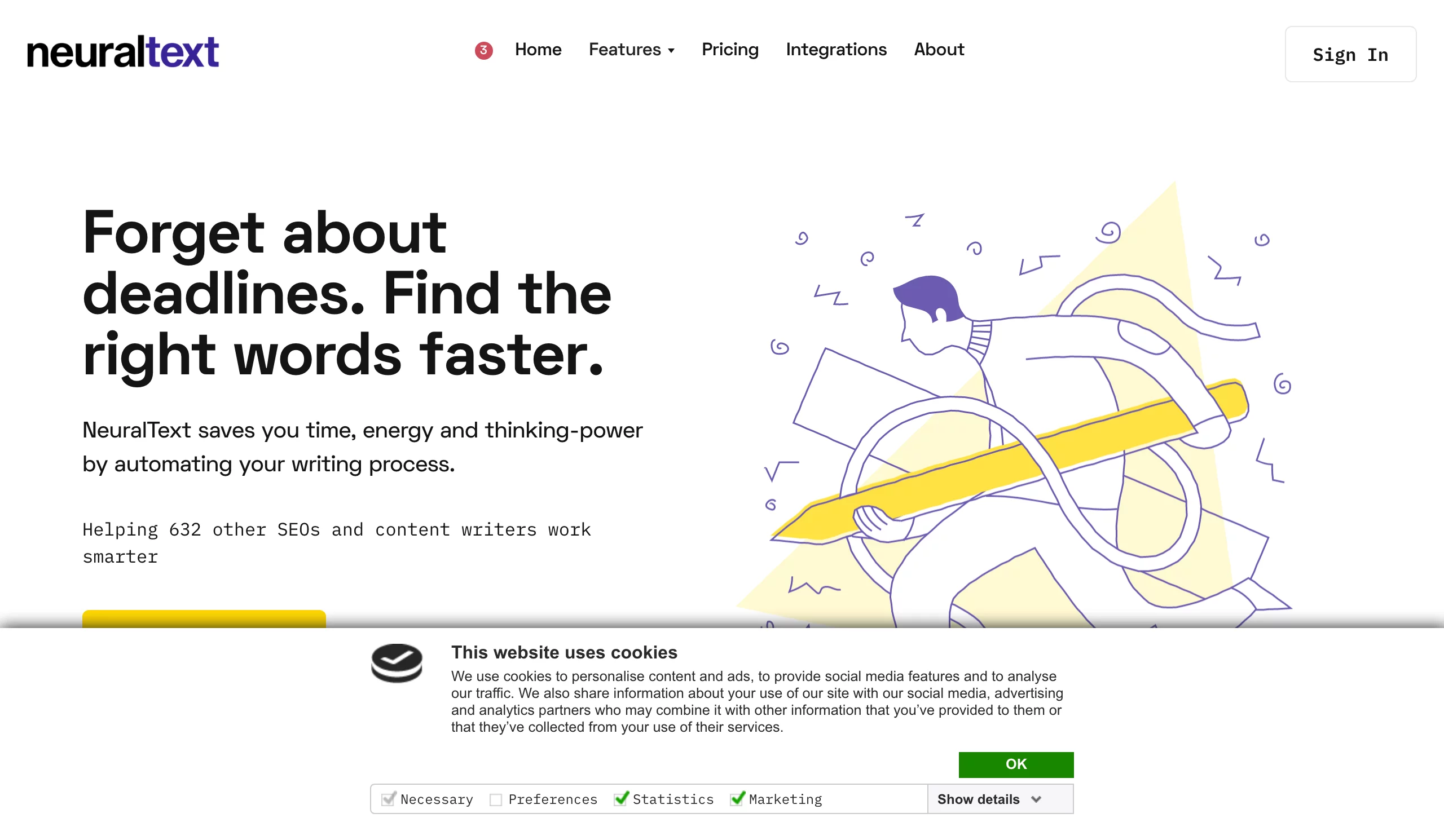Viewport: 1444px width, 840px height.
Task: Expand the Show details cookie section
Action: click(990, 799)
